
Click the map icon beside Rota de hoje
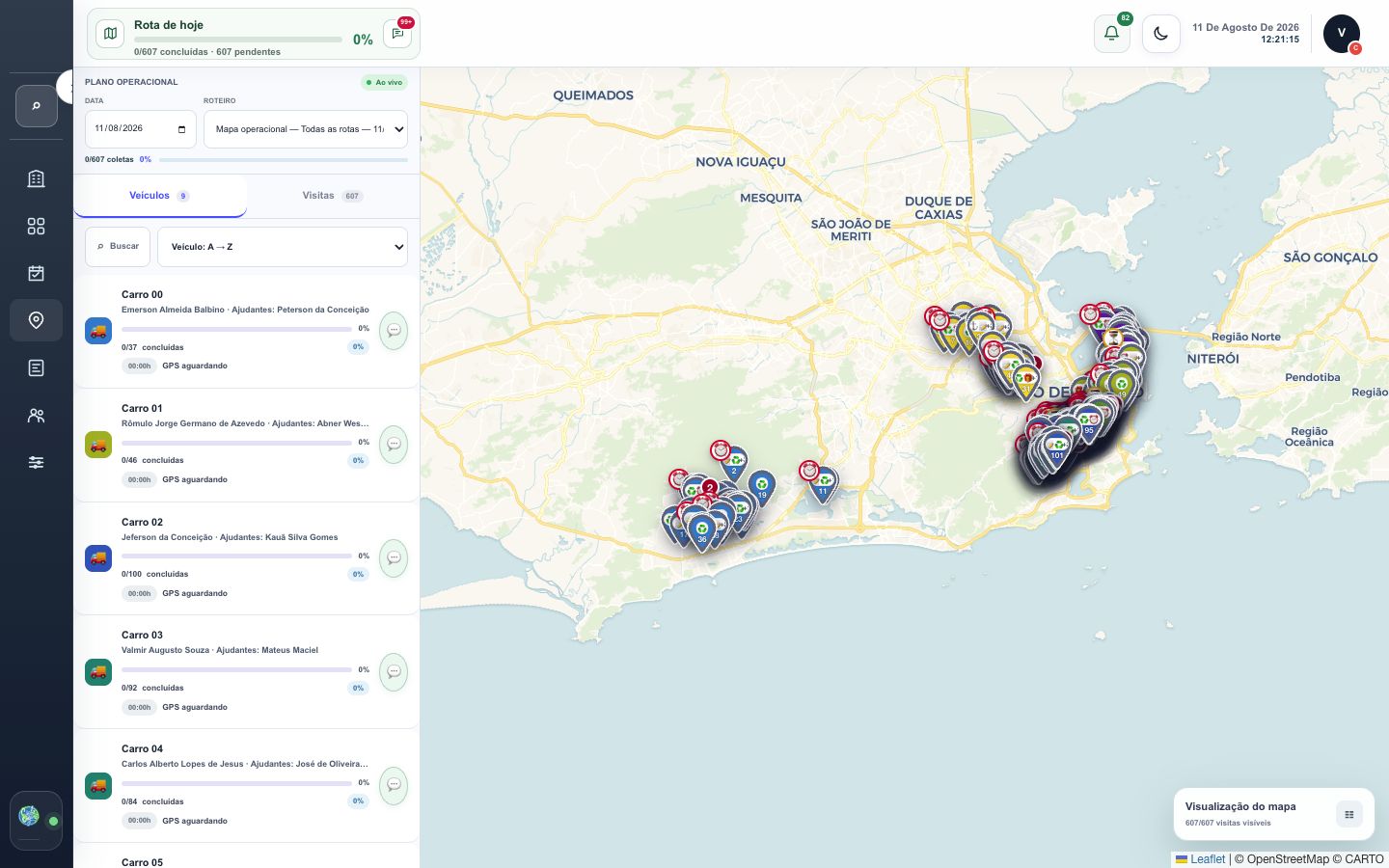point(110,34)
